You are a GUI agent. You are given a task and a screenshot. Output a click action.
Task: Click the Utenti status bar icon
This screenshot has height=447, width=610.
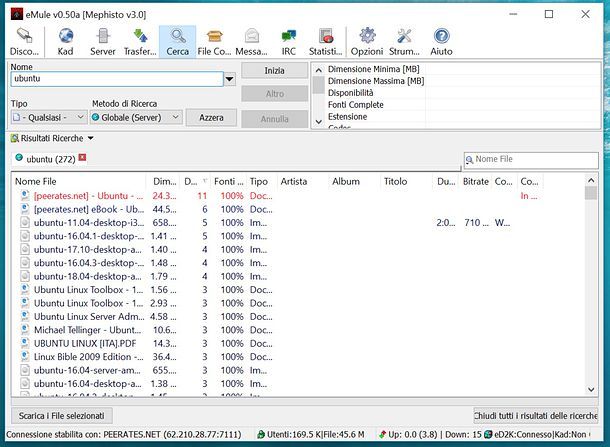point(261,435)
